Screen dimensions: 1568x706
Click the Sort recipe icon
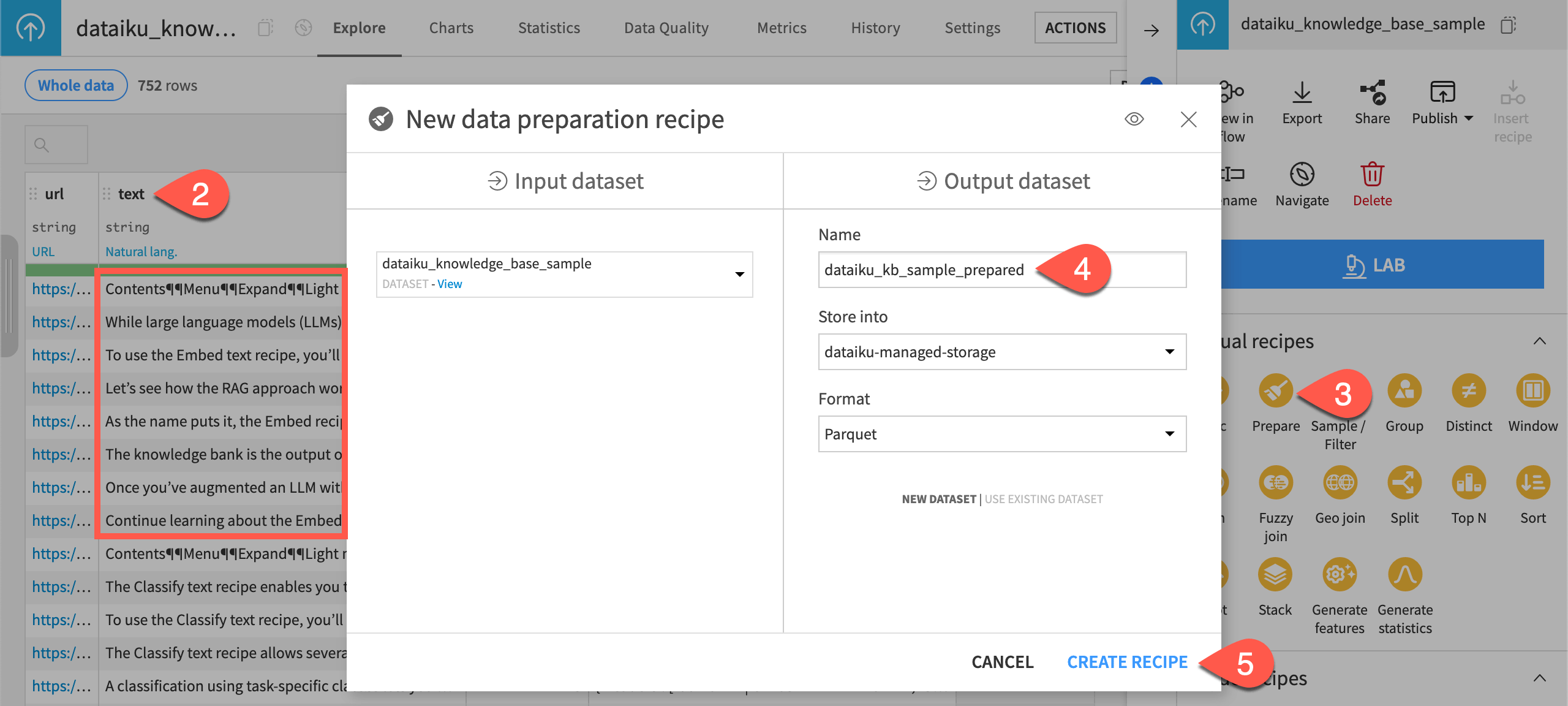point(1533,482)
